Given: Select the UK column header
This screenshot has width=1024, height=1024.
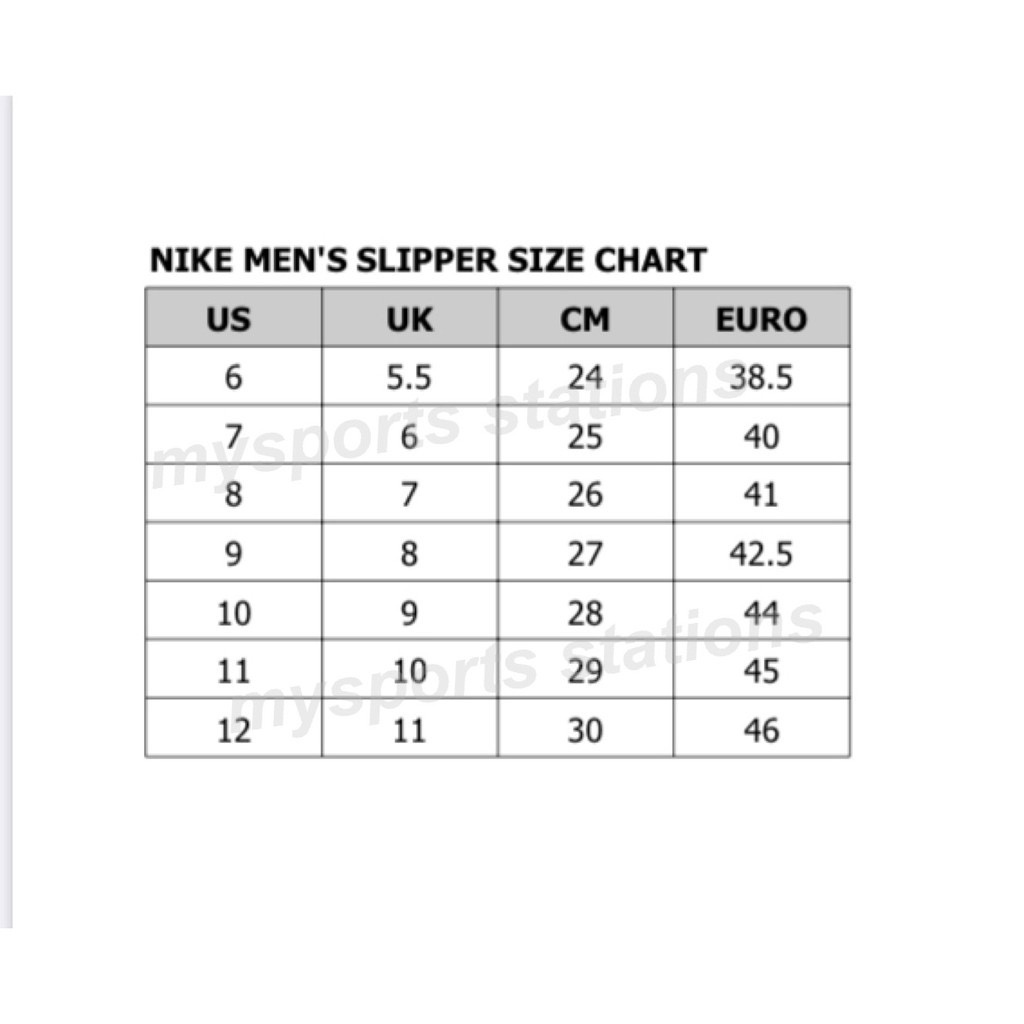Looking at the screenshot, I should 409,319.
